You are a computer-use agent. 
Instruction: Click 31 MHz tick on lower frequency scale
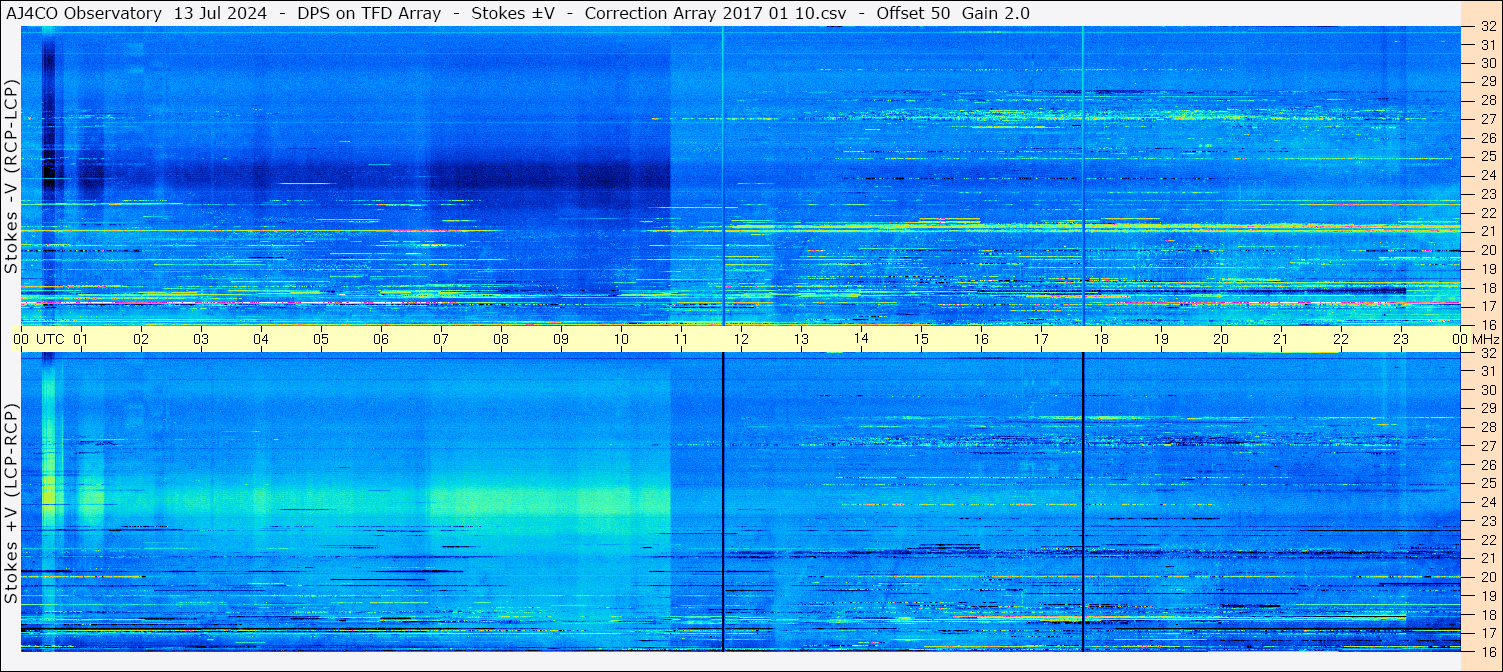tap(1488, 371)
